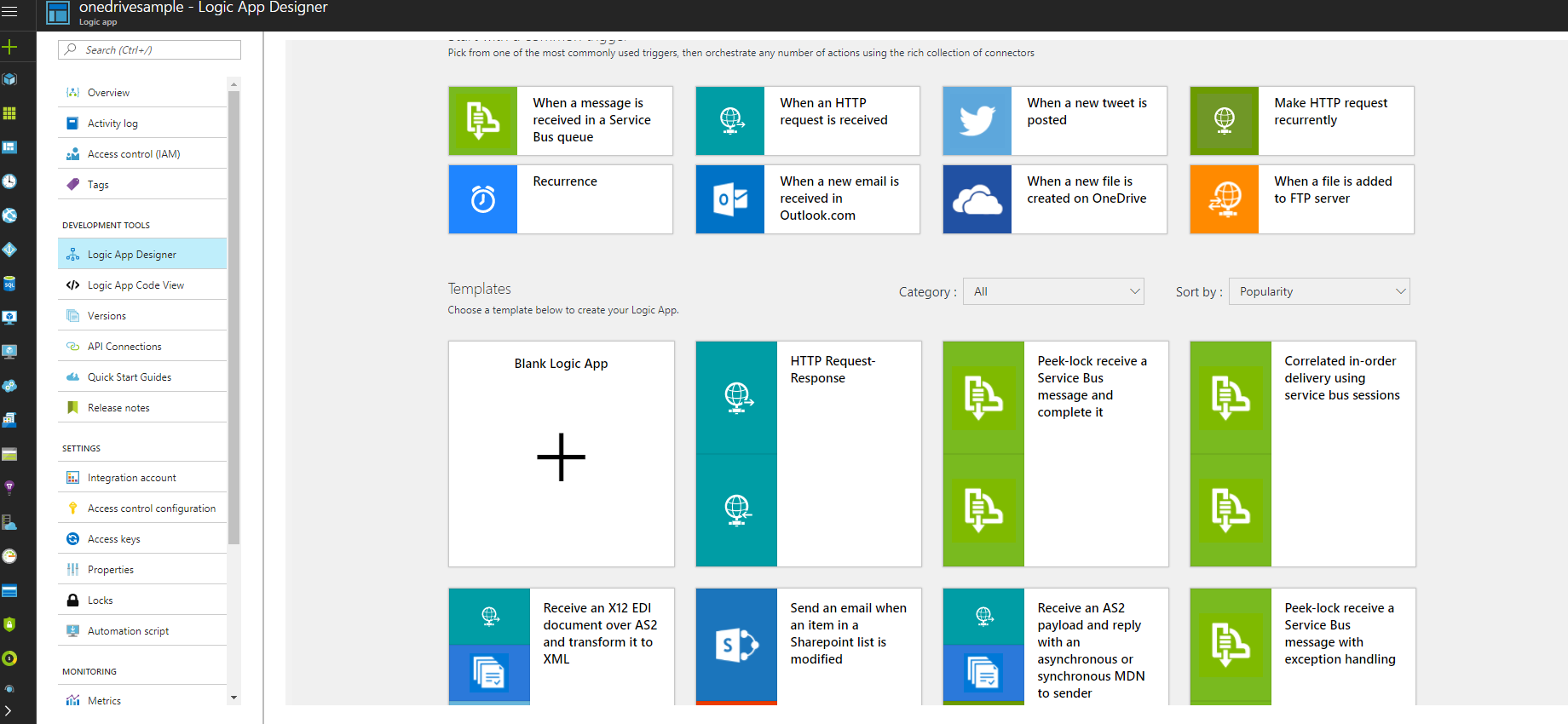Select the Blank Logic App template
The width and height of the screenshot is (1568, 724).
pos(562,454)
